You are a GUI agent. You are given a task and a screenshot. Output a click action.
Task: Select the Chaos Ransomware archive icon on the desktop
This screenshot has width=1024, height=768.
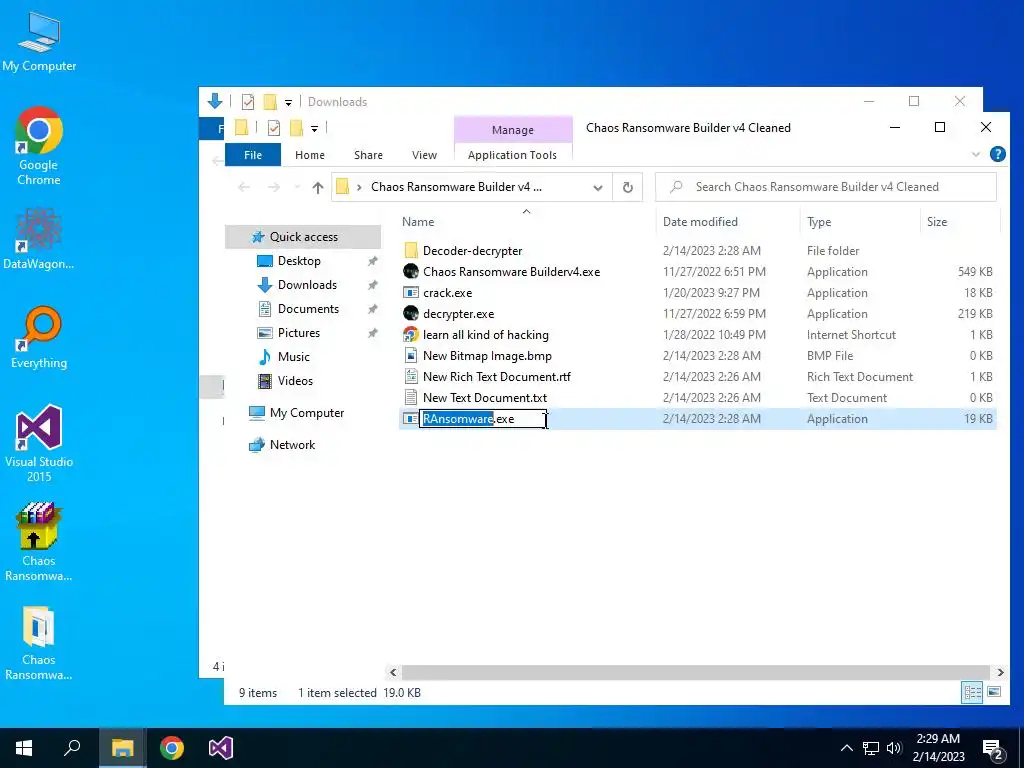point(39,542)
